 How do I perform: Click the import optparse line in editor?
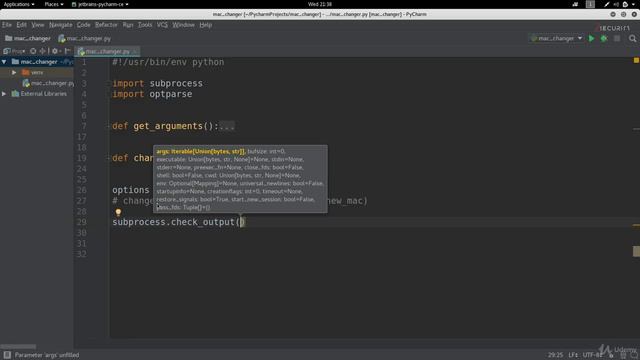coord(152,94)
